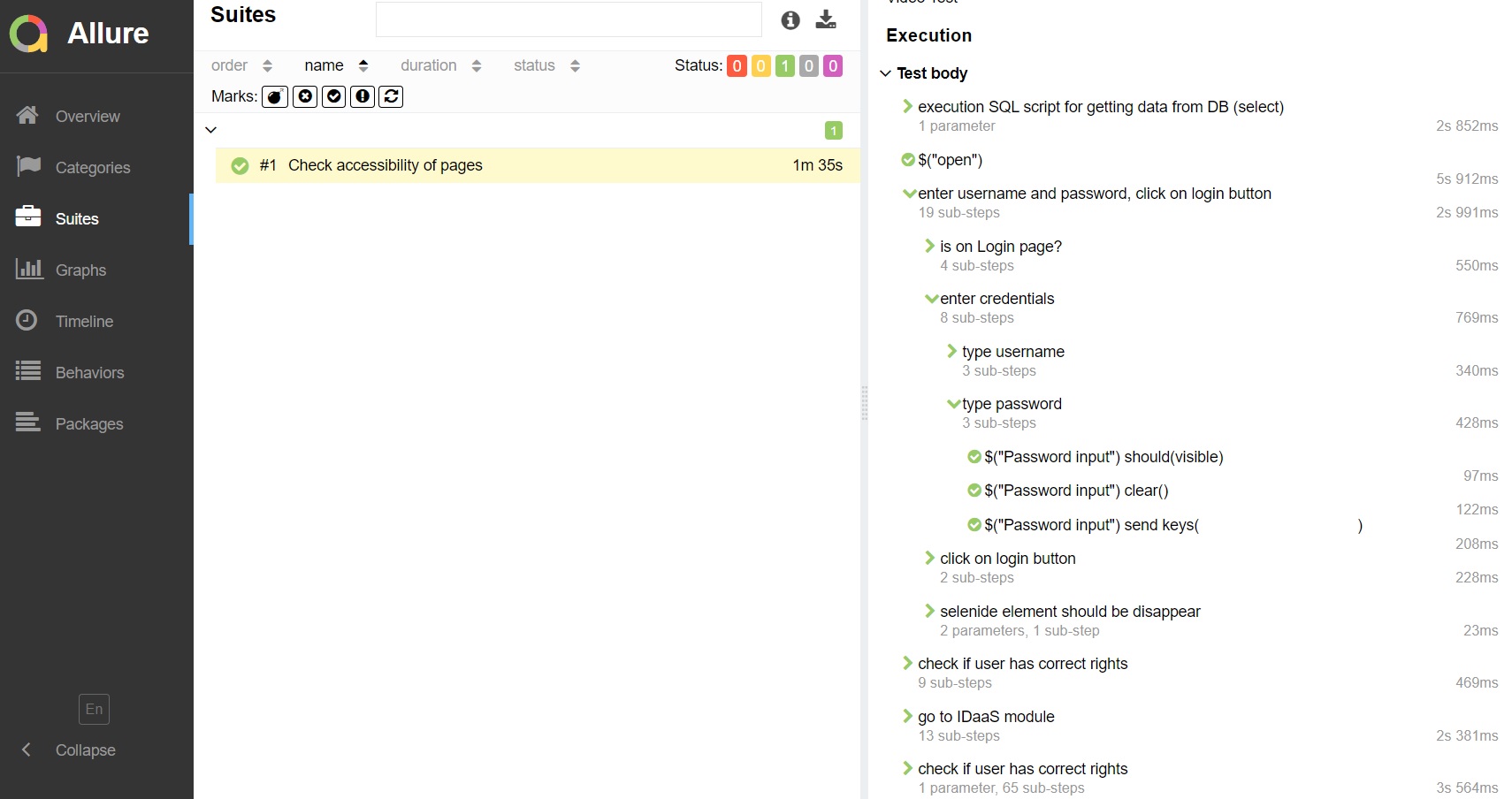Open the Behaviors section
This screenshot has width=1512, height=799.
(89, 372)
